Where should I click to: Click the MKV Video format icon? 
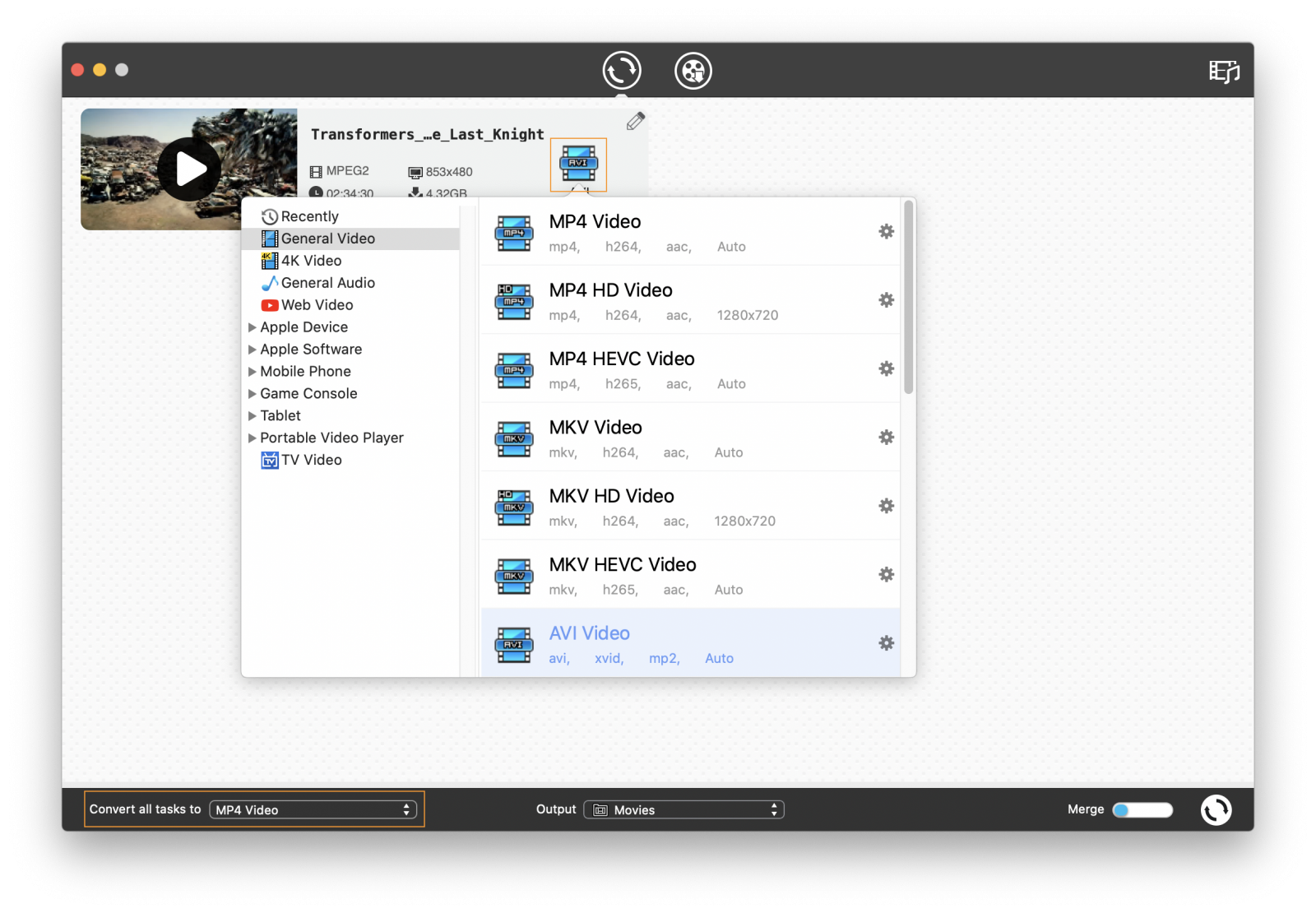click(x=514, y=439)
